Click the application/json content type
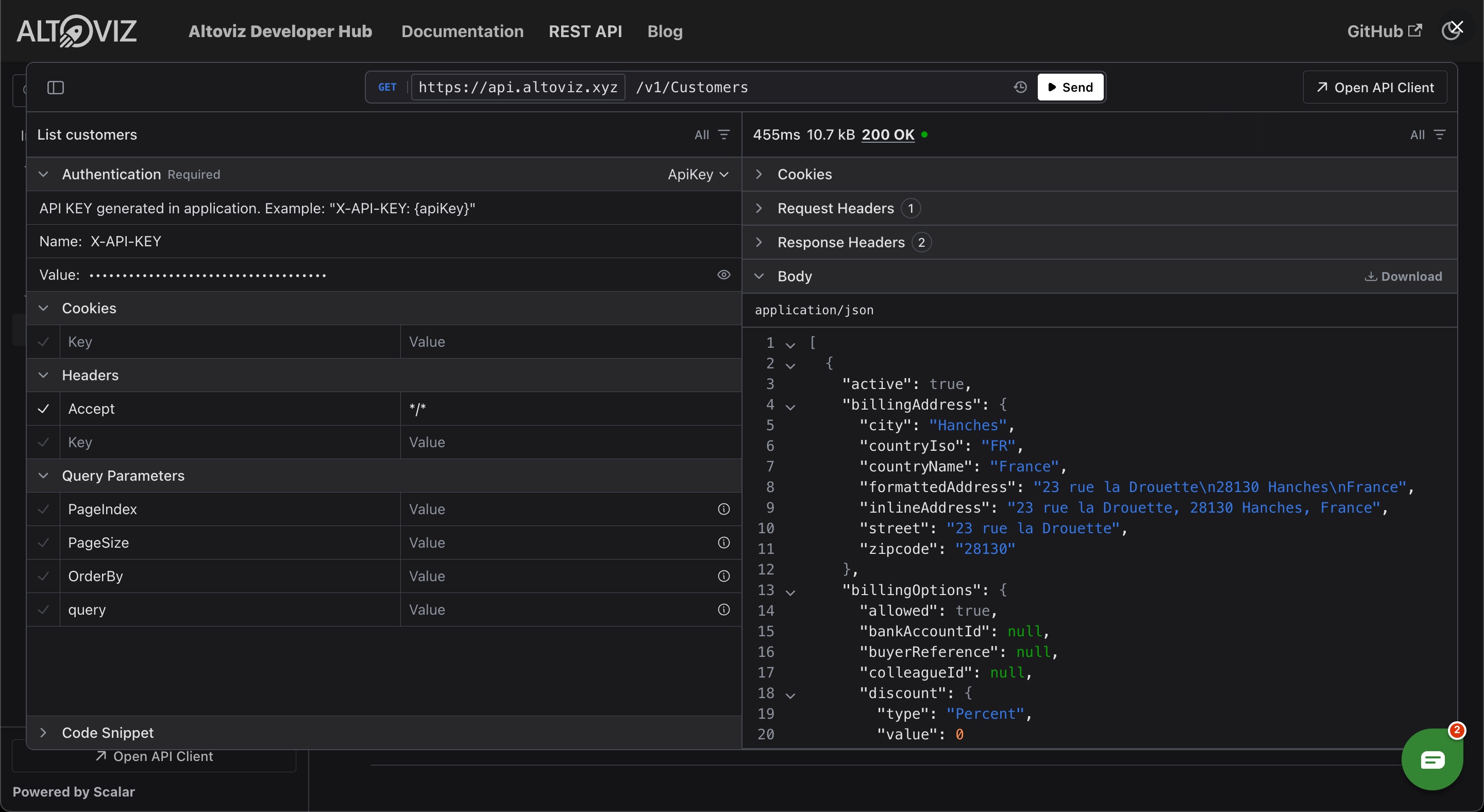1484x812 pixels. click(814, 310)
